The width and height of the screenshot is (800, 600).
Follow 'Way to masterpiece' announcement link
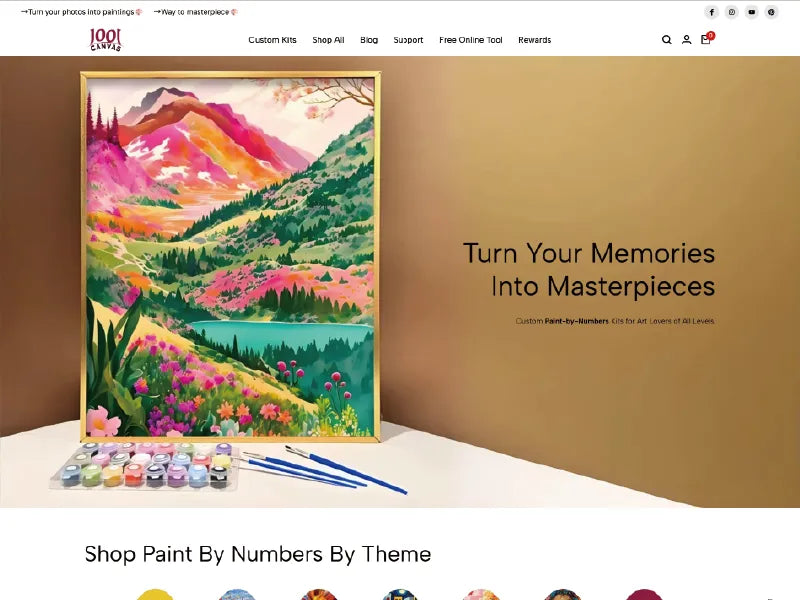196,12
